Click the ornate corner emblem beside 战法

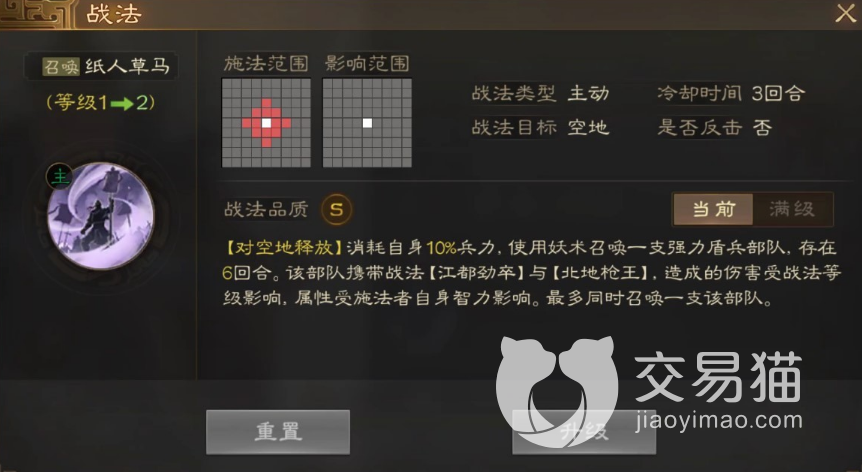37,14
